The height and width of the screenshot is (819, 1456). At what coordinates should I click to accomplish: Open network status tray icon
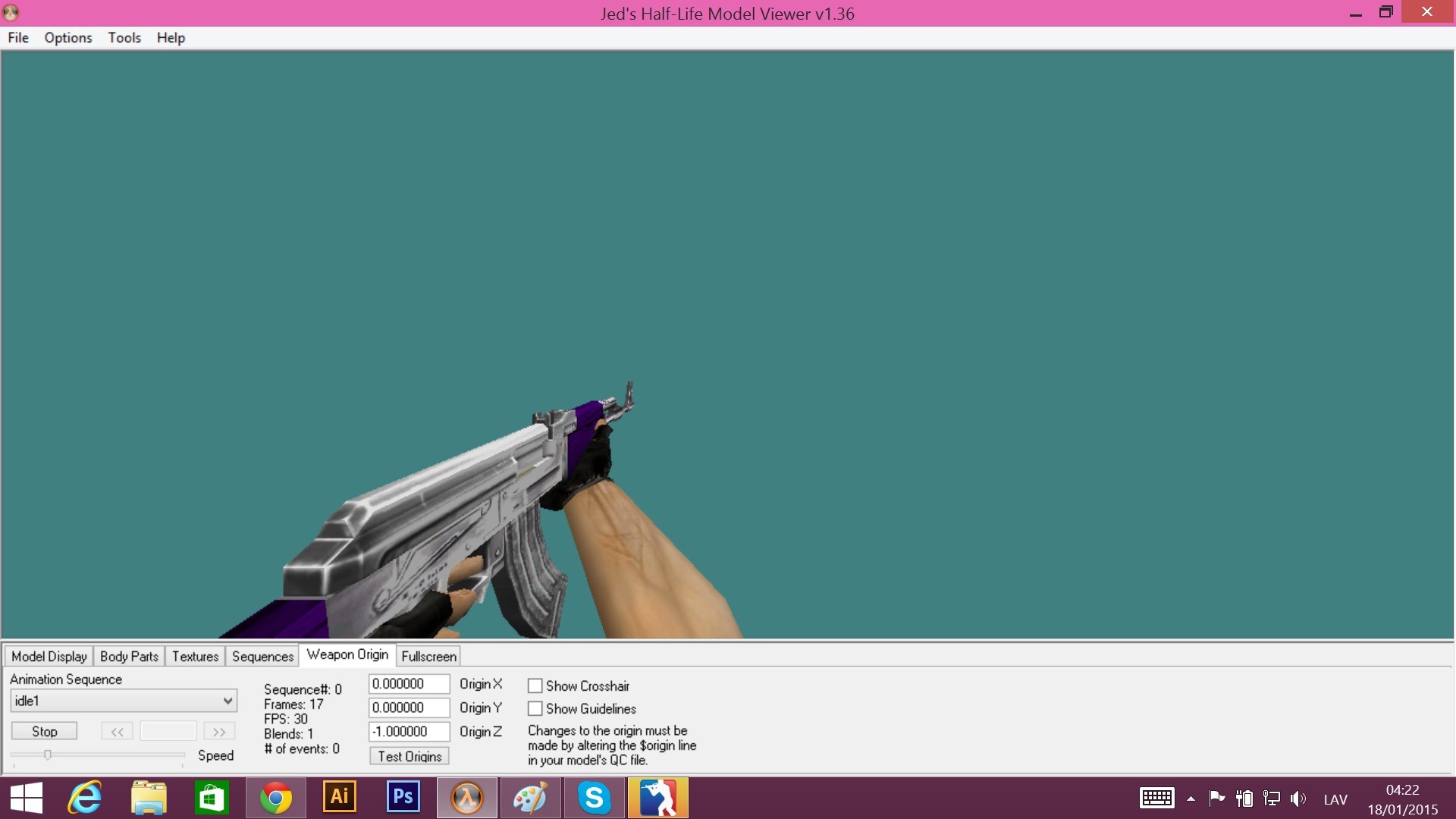[1272, 799]
